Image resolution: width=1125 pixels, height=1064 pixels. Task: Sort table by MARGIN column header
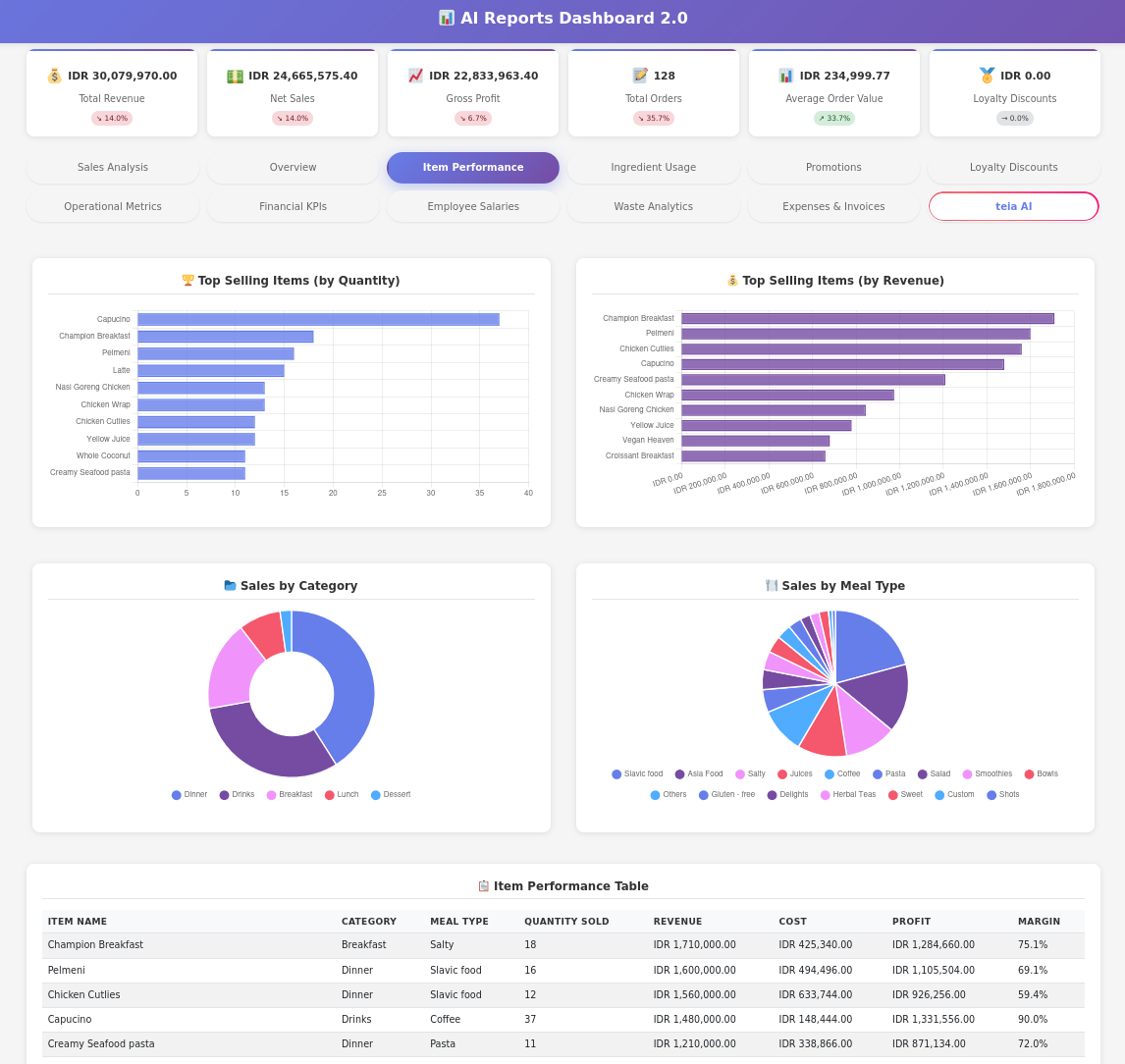coord(1039,922)
